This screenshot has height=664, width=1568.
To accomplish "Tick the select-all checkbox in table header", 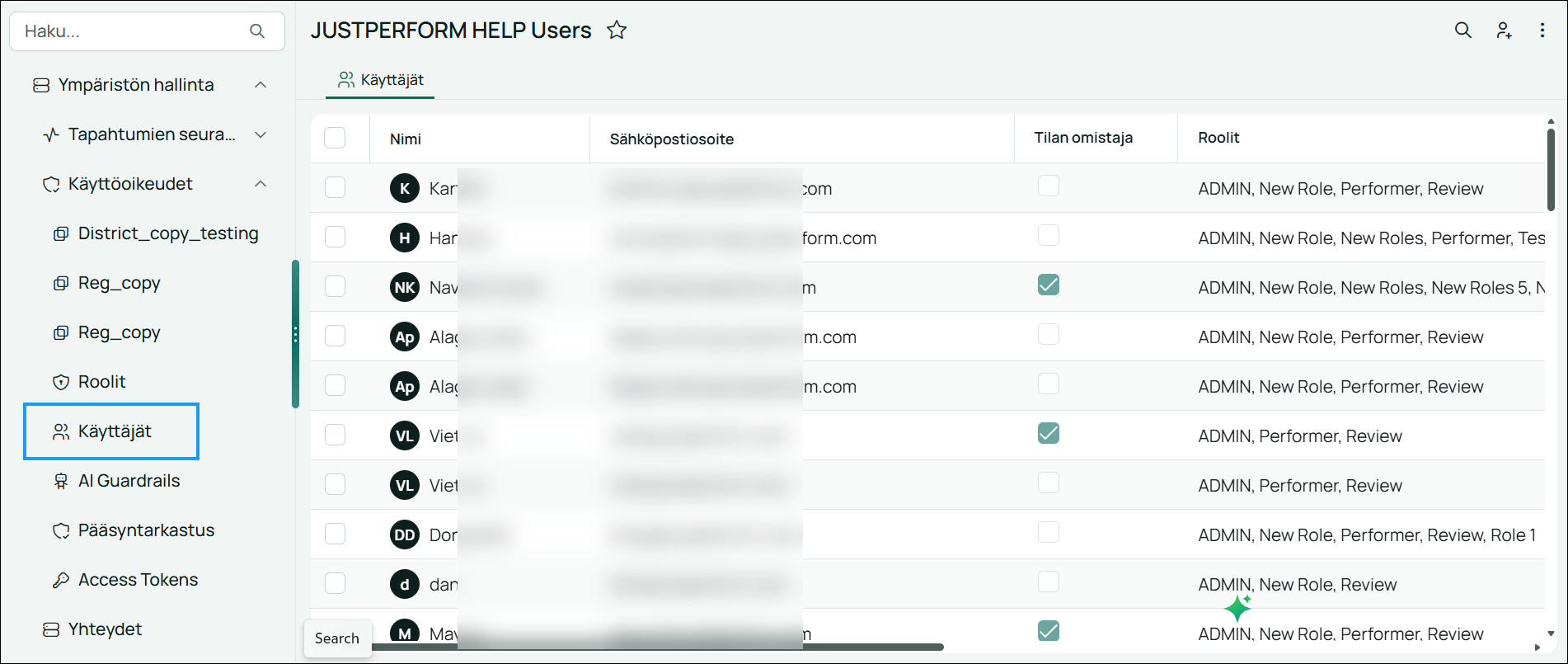I will 335,138.
